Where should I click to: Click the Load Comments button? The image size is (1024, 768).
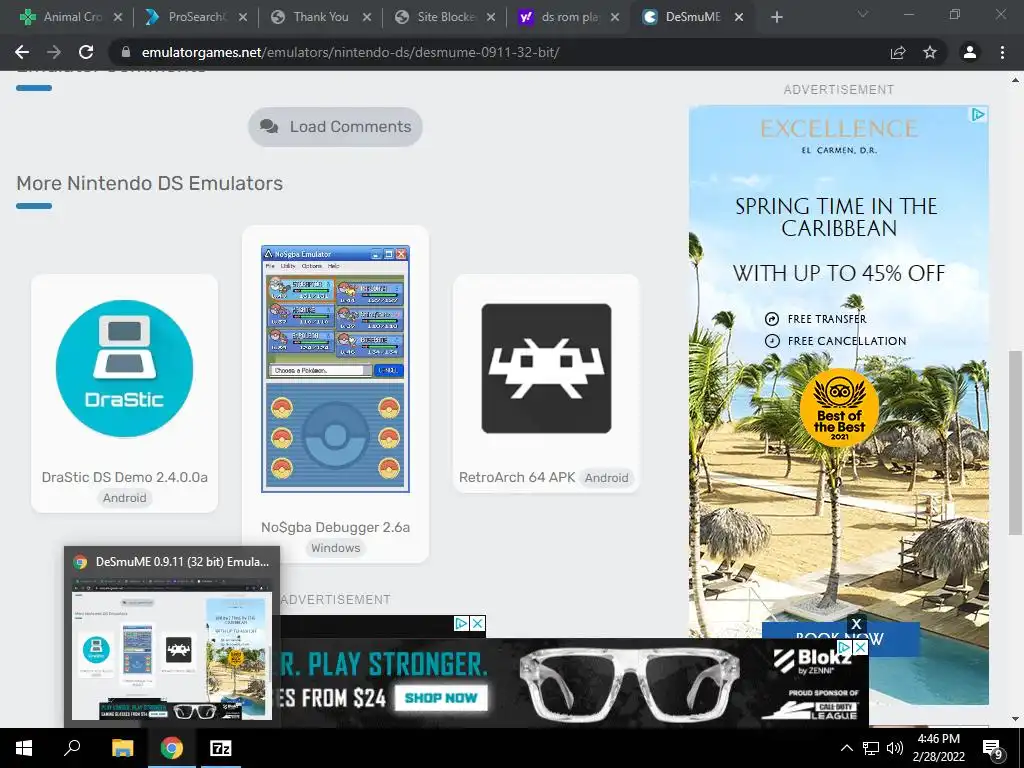point(335,127)
